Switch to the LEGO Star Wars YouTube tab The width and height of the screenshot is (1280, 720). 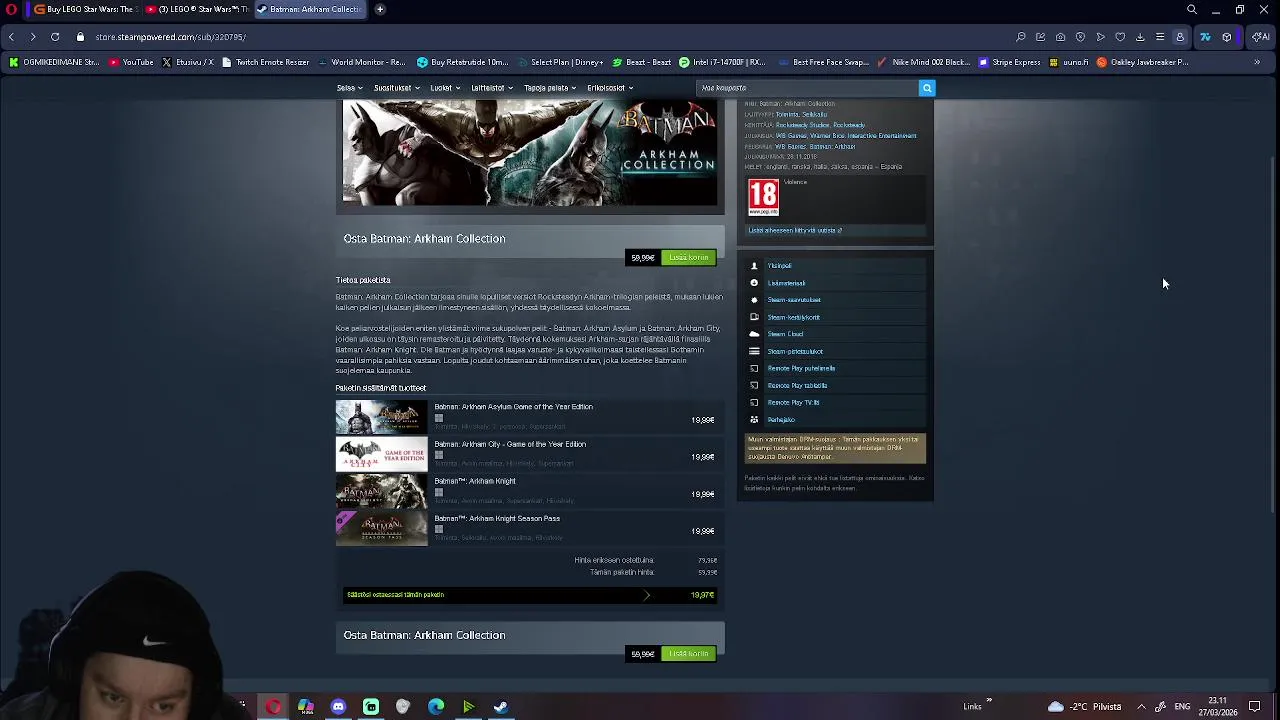195,9
